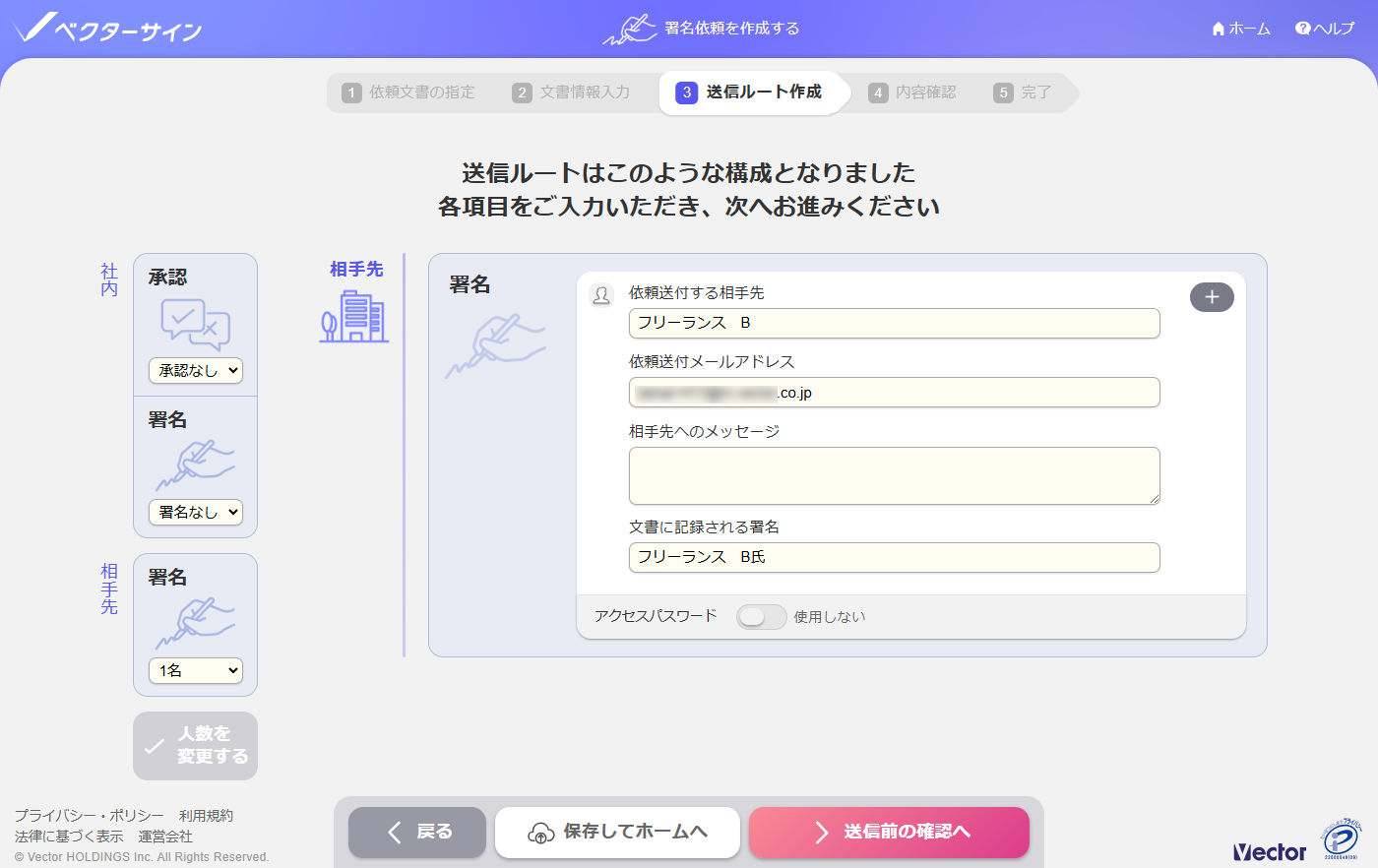Go to step 5 完了

[1023, 93]
